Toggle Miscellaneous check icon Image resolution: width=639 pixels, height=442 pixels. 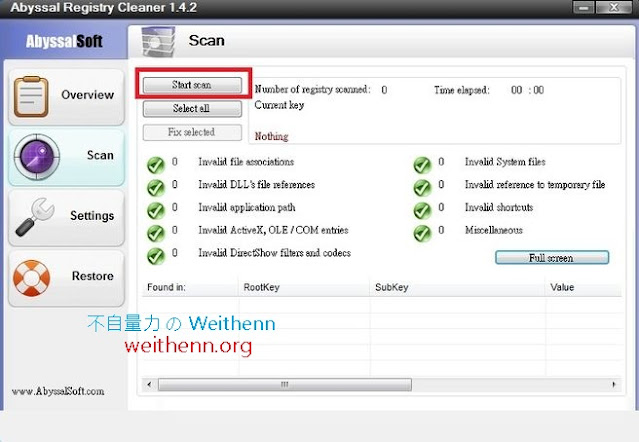point(422,233)
